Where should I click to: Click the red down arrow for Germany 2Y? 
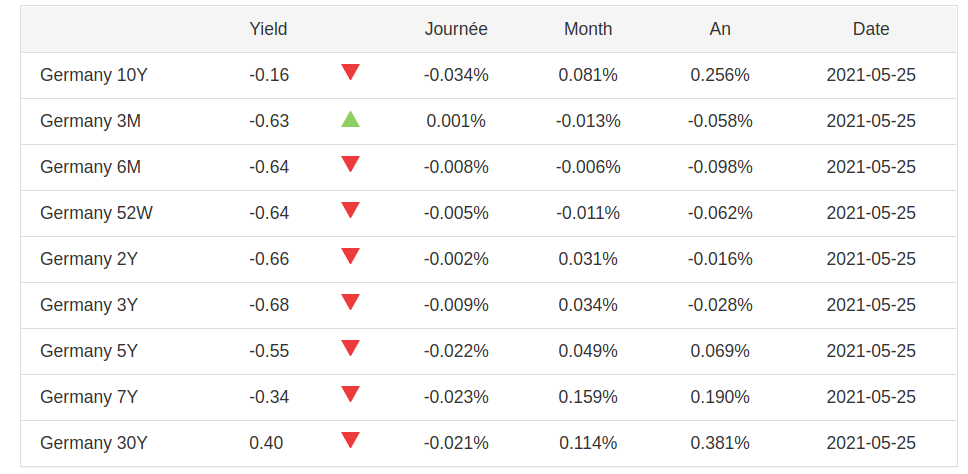(x=350, y=256)
